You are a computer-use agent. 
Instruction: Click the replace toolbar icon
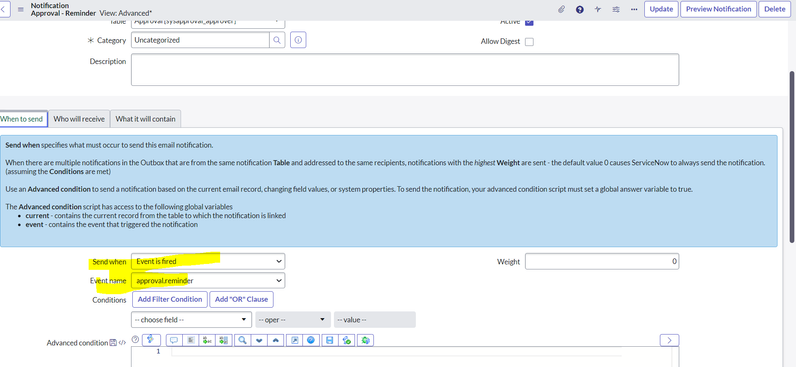point(207,340)
